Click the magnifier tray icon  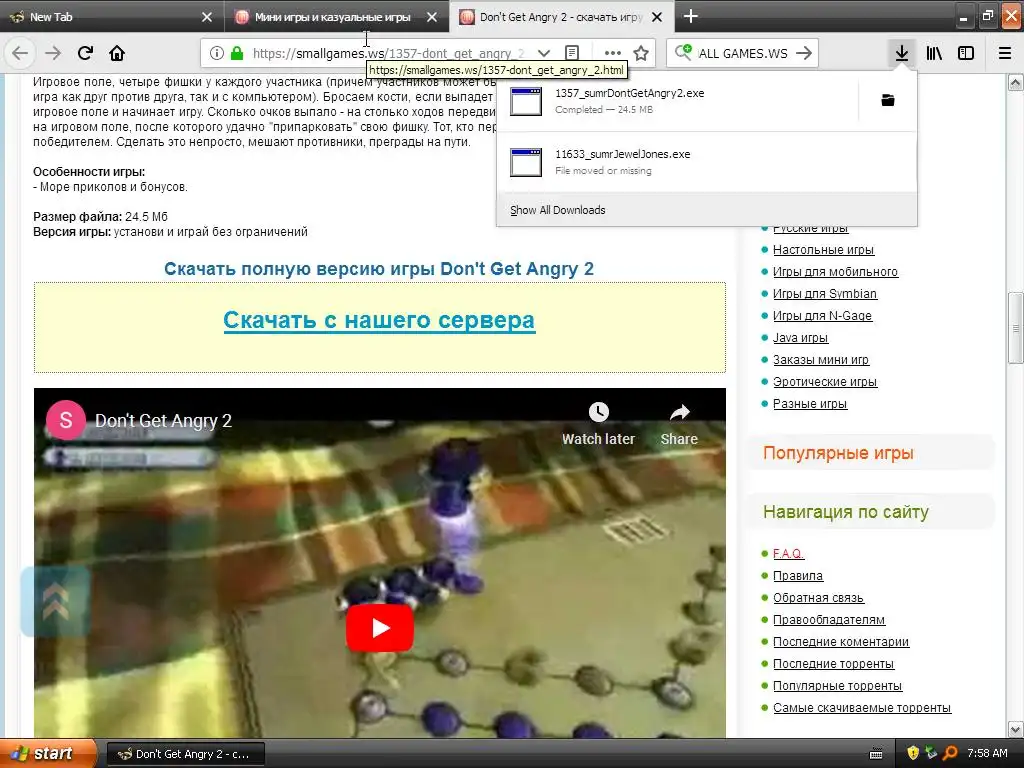950,754
